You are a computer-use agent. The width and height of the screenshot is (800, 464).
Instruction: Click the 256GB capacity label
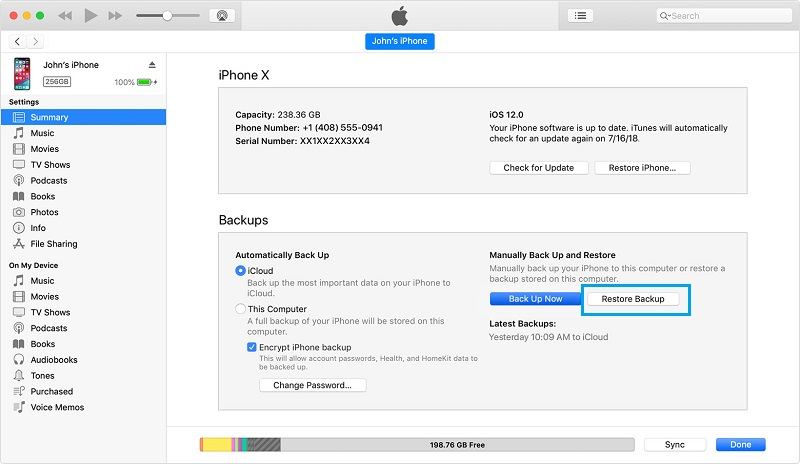click(57, 82)
